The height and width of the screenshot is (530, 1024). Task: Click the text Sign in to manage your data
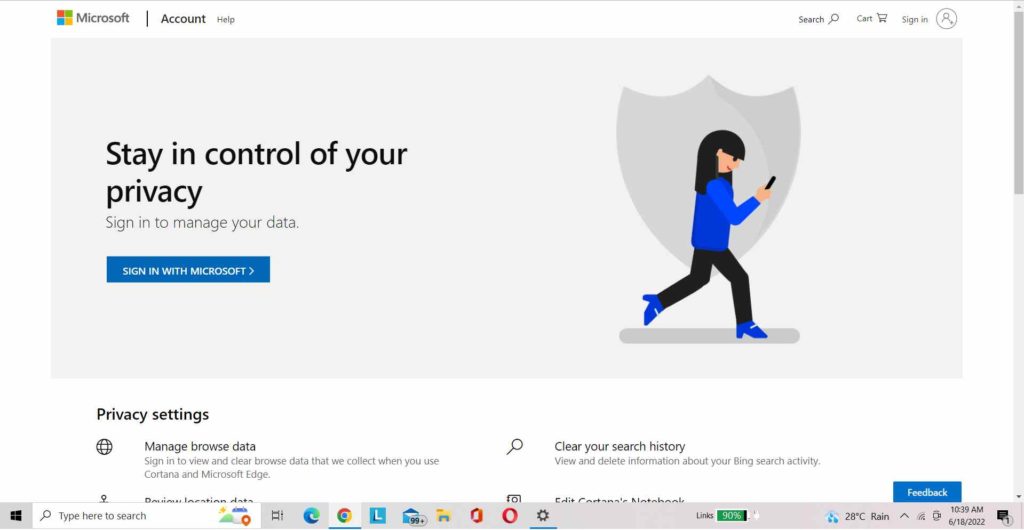202,223
